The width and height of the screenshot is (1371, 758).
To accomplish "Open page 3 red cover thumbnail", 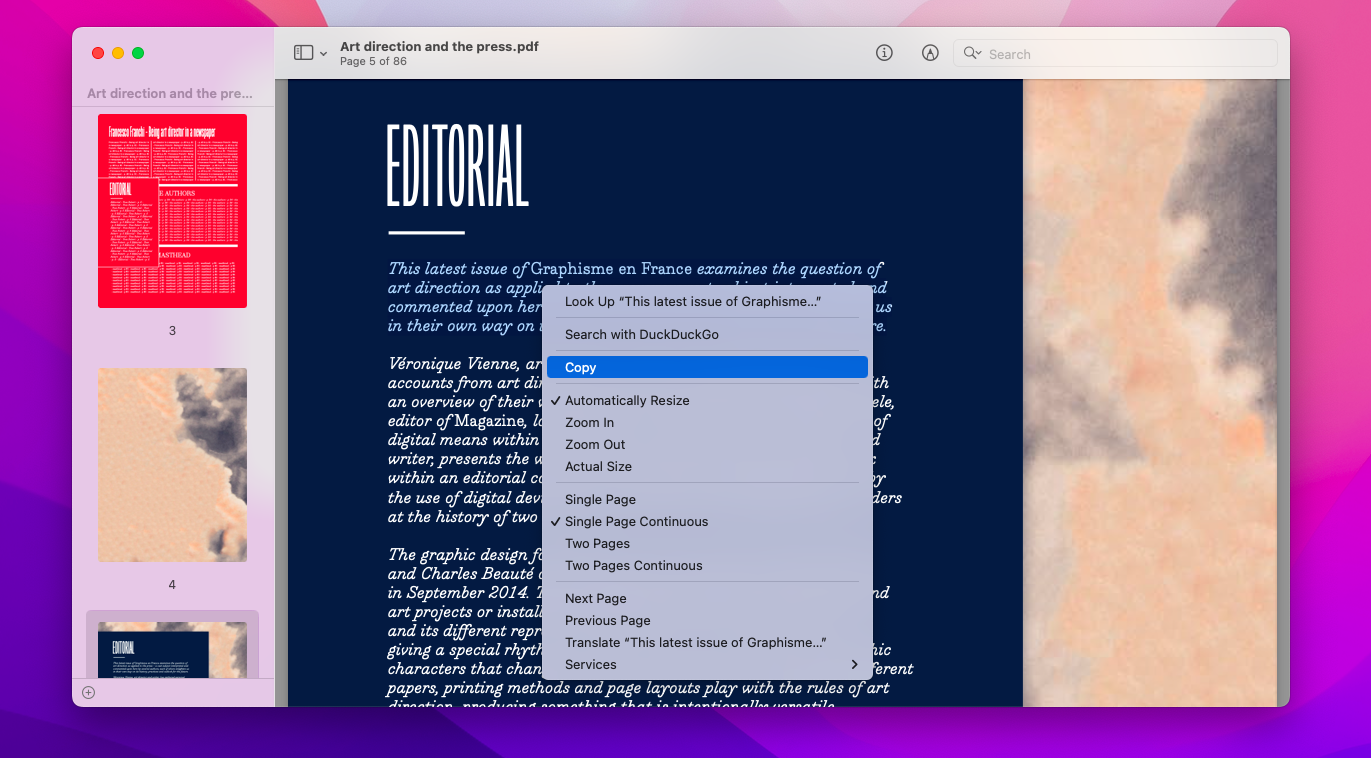I will 171,210.
